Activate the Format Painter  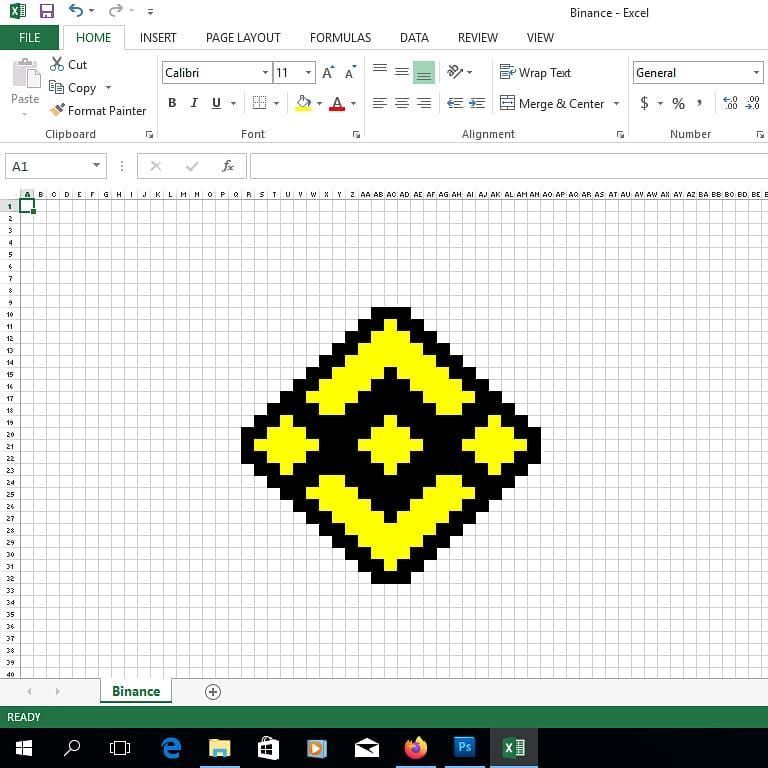(97, 110)
